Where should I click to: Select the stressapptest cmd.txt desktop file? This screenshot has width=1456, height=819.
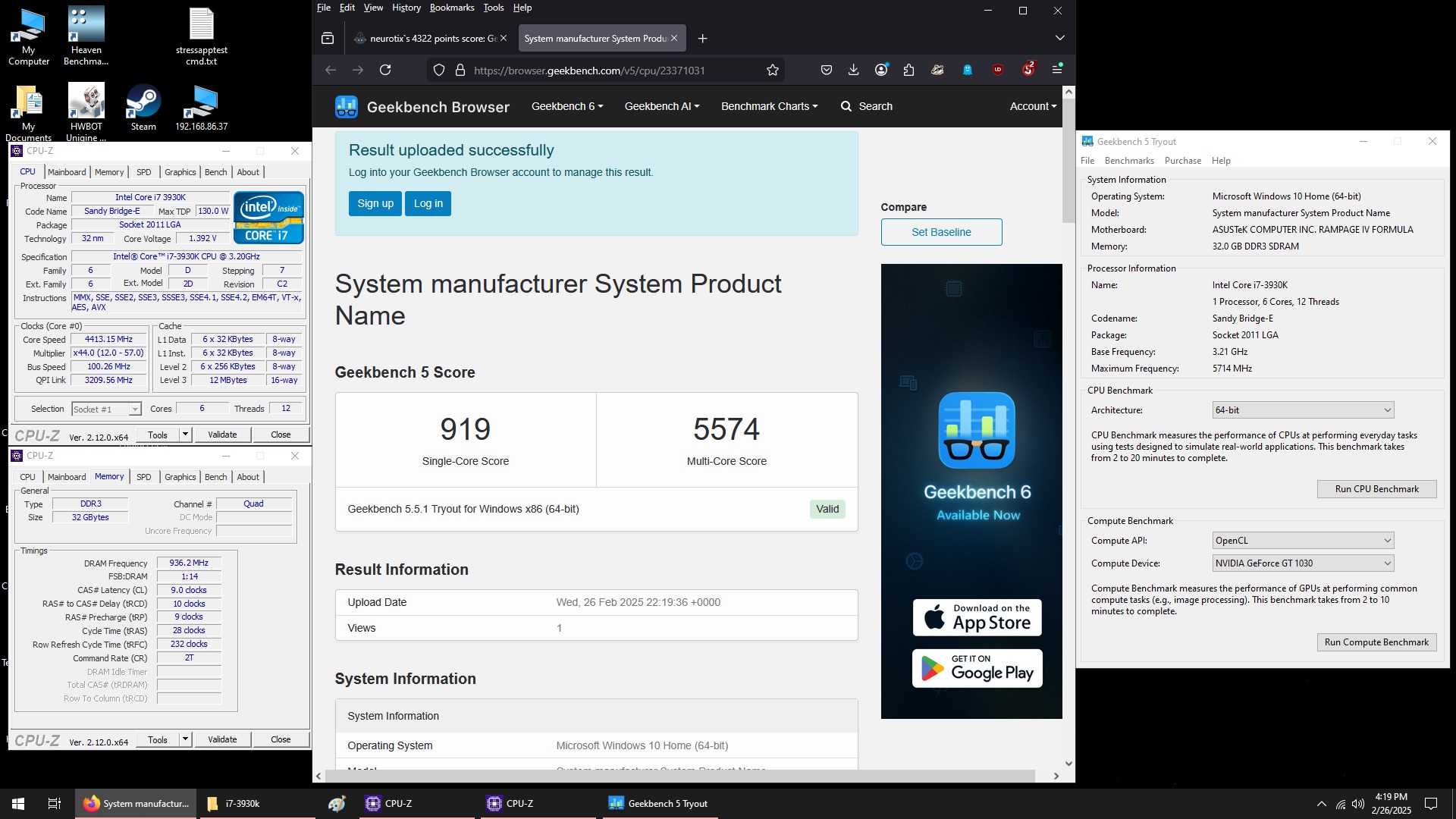click(202, 36)
